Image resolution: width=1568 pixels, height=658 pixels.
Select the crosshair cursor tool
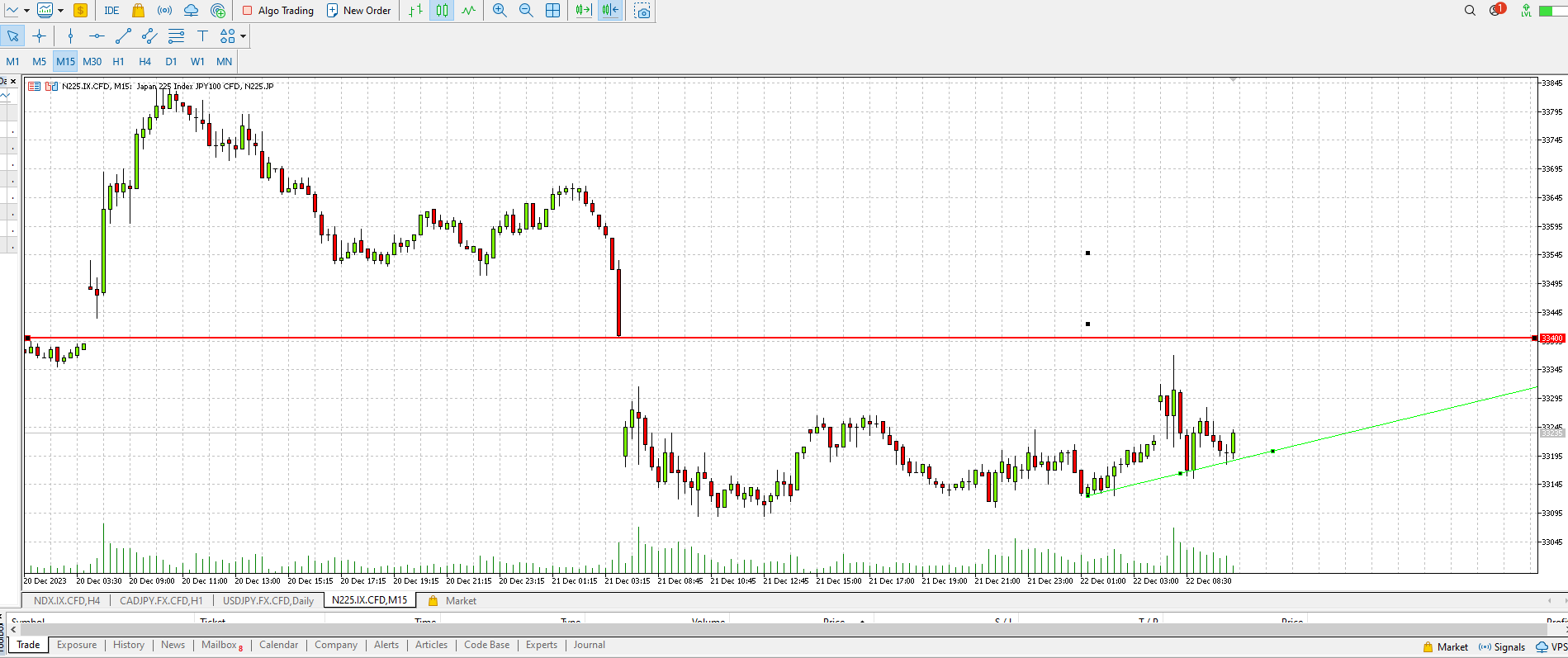point(39,36)
